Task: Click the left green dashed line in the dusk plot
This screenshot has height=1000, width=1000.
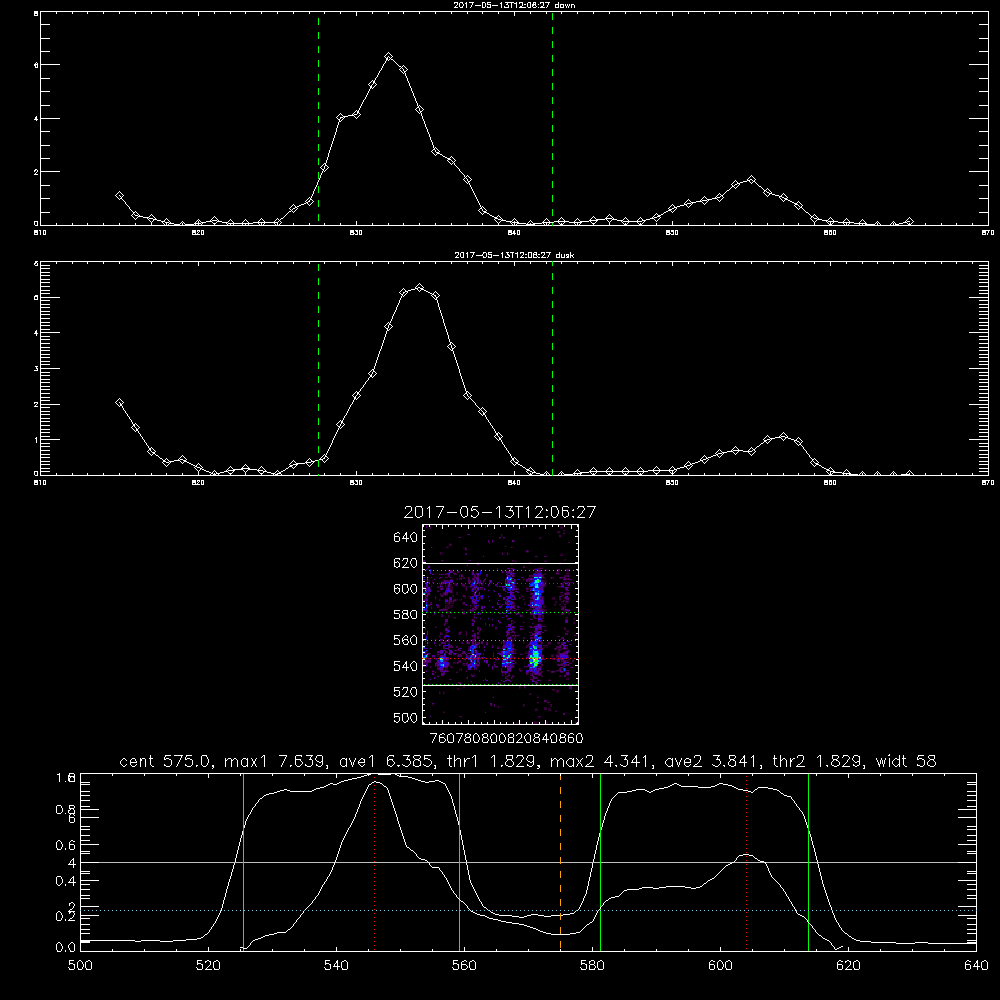Action: pos(318,369)
